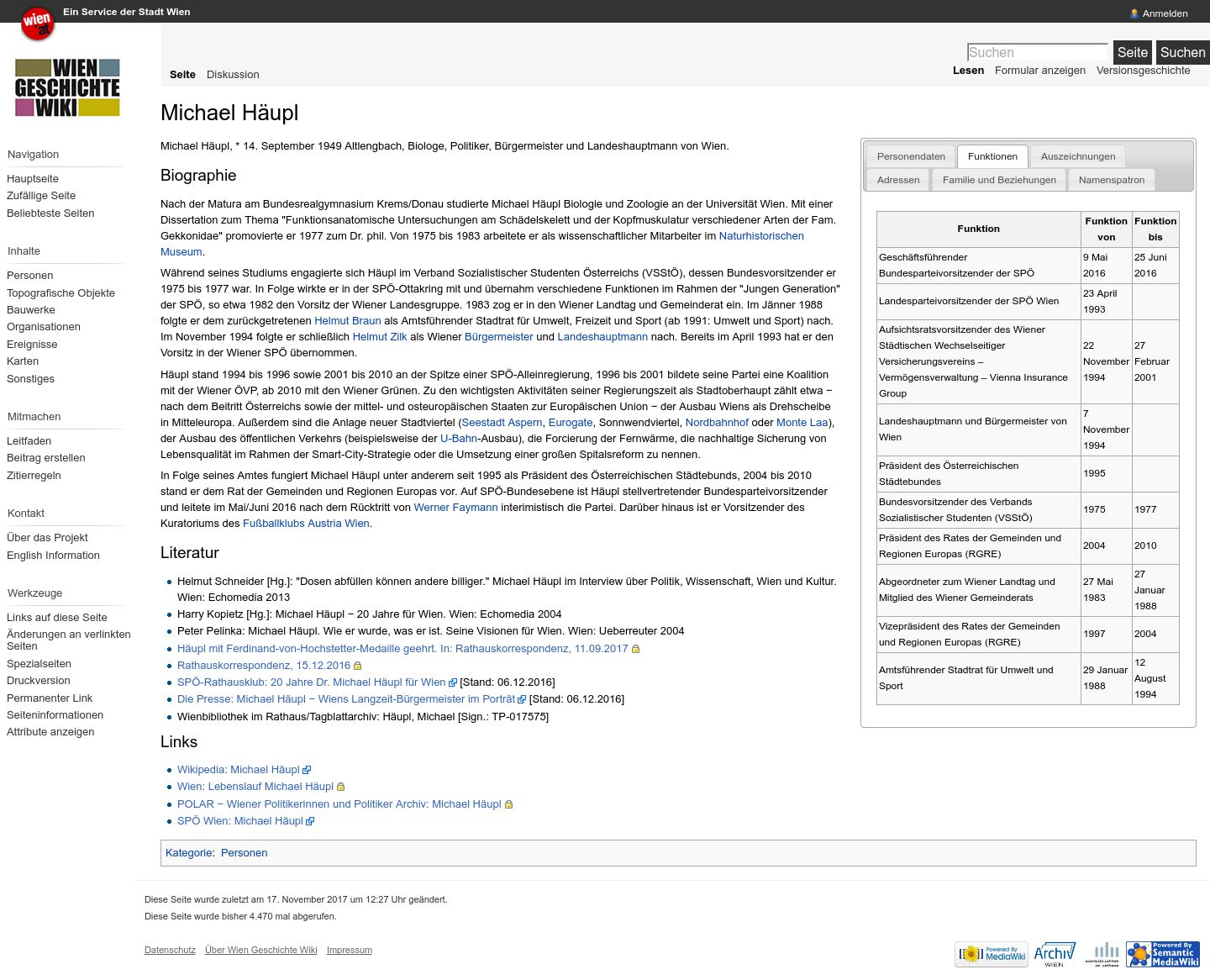Open Karten in the sidebar
Screen dimensions: 1210x980
coord(23,361)
